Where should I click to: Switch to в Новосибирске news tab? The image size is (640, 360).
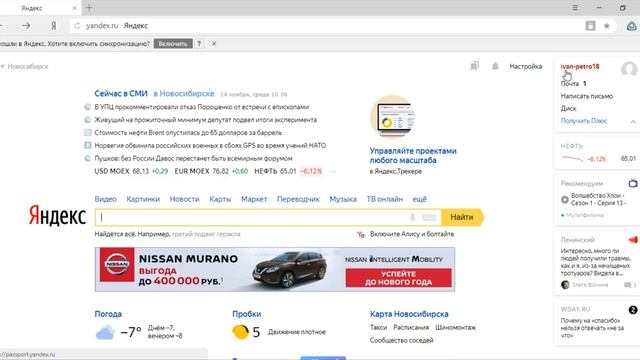tap(184, 93)
